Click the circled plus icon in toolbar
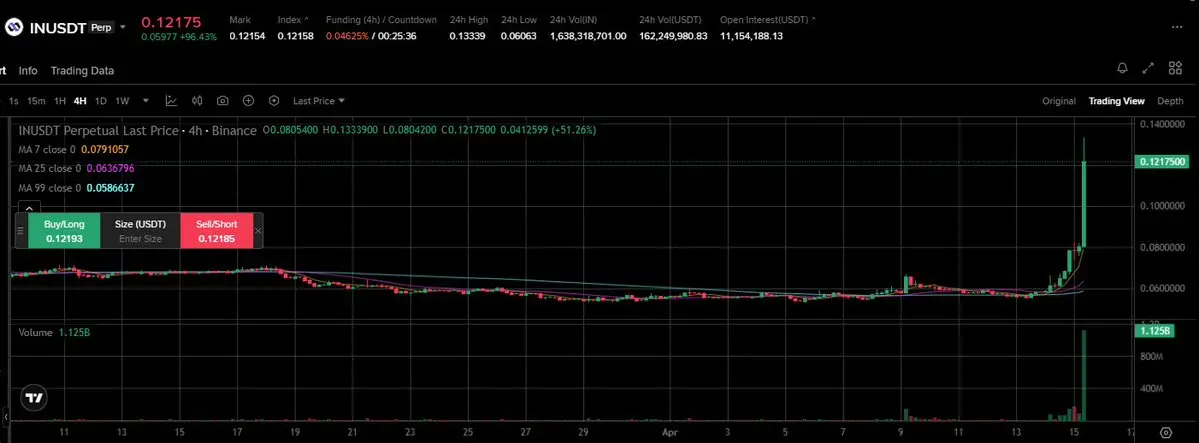The height and width of the screenshot is (443, 1199). click(249, 100)
